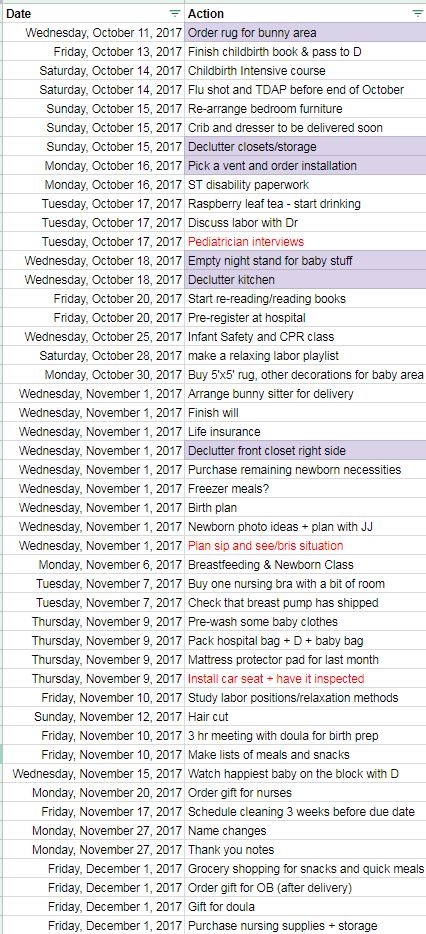Screen dimensions: 426x934
Task: Click the 'Thank you notes' cell
Action: pyautogui.click(x=305, y=850)
